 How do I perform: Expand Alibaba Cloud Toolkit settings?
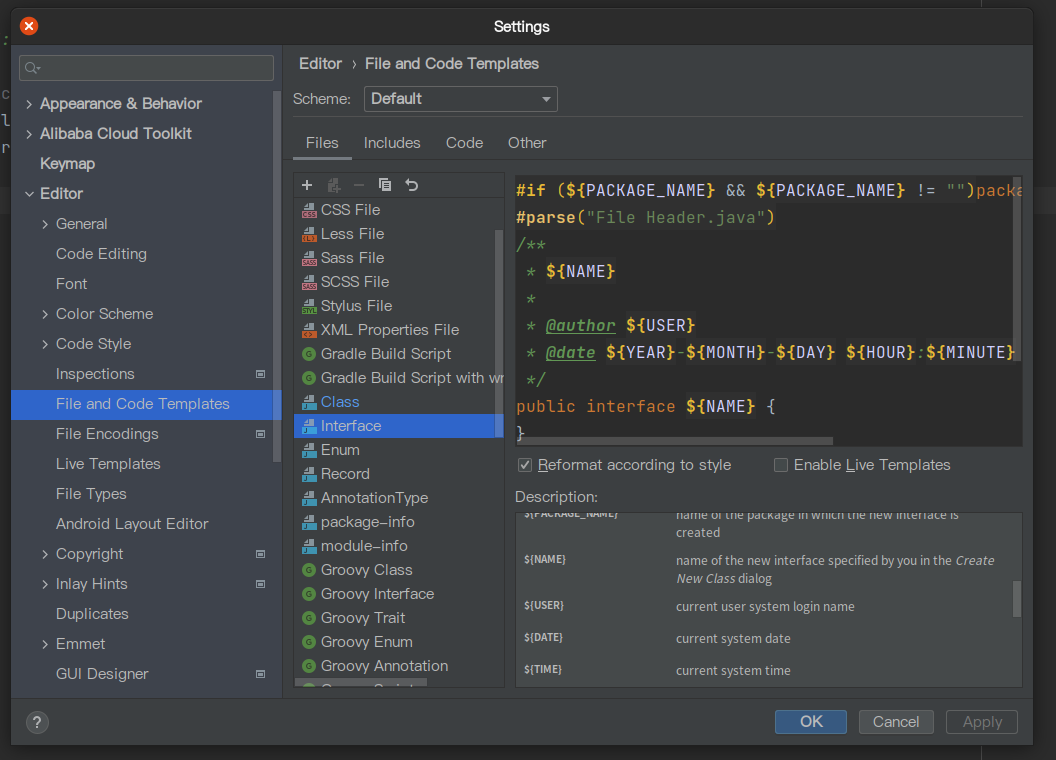coord(29,134)
